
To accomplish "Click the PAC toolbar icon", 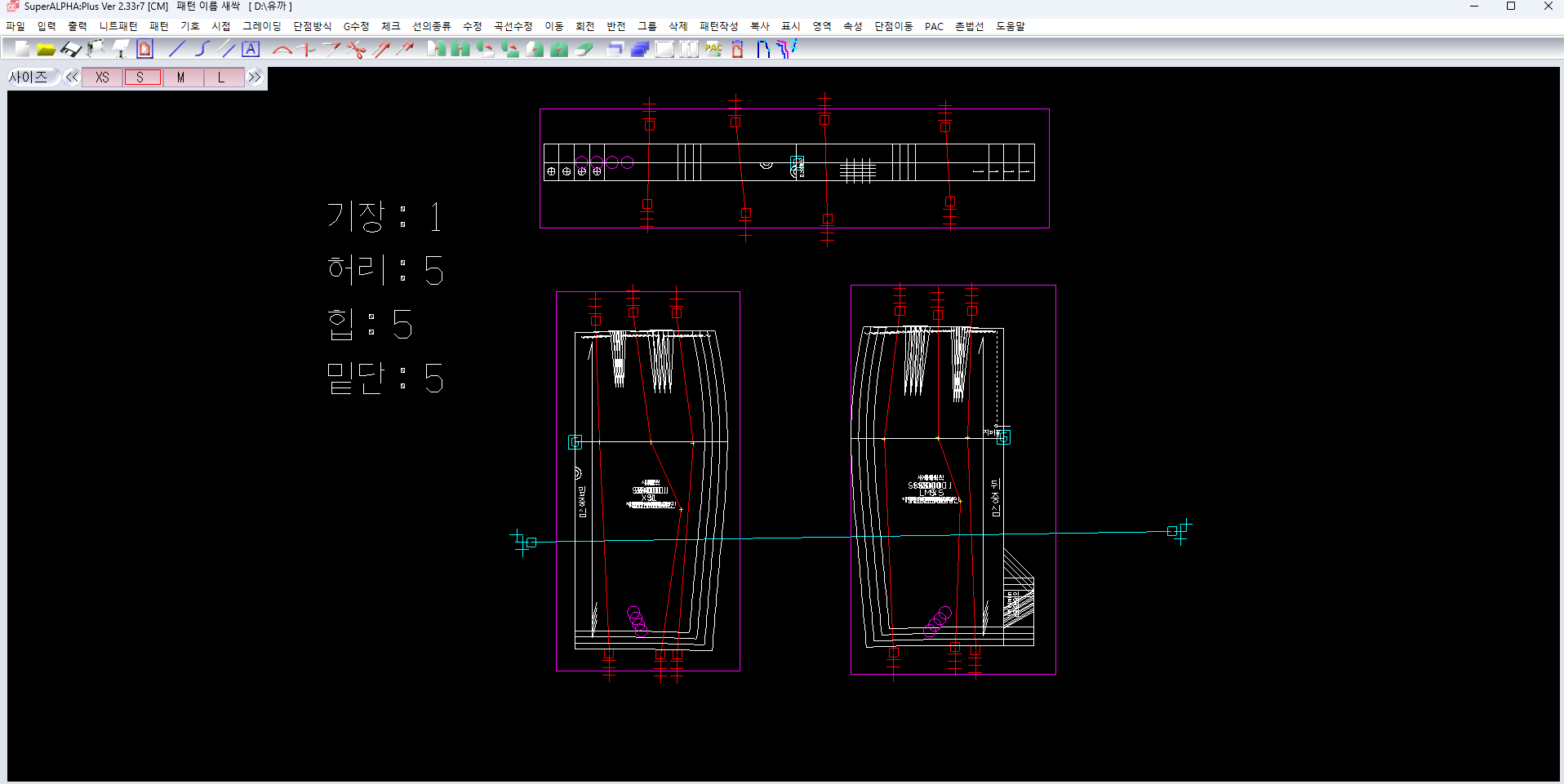I will 713,49.
